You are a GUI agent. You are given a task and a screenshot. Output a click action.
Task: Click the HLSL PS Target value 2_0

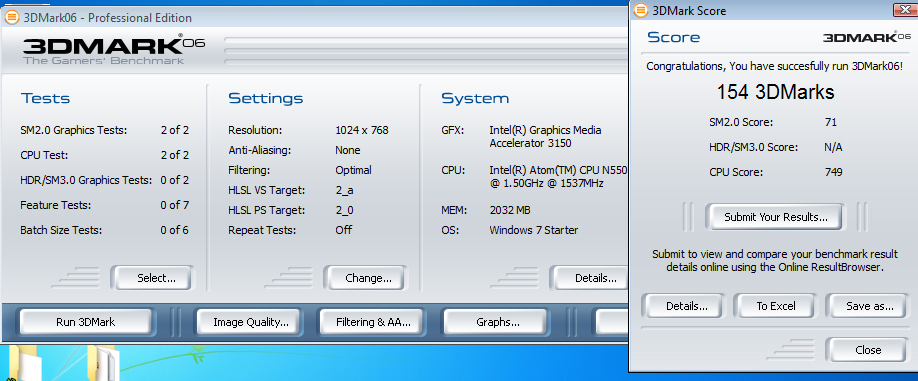(344, 210)
